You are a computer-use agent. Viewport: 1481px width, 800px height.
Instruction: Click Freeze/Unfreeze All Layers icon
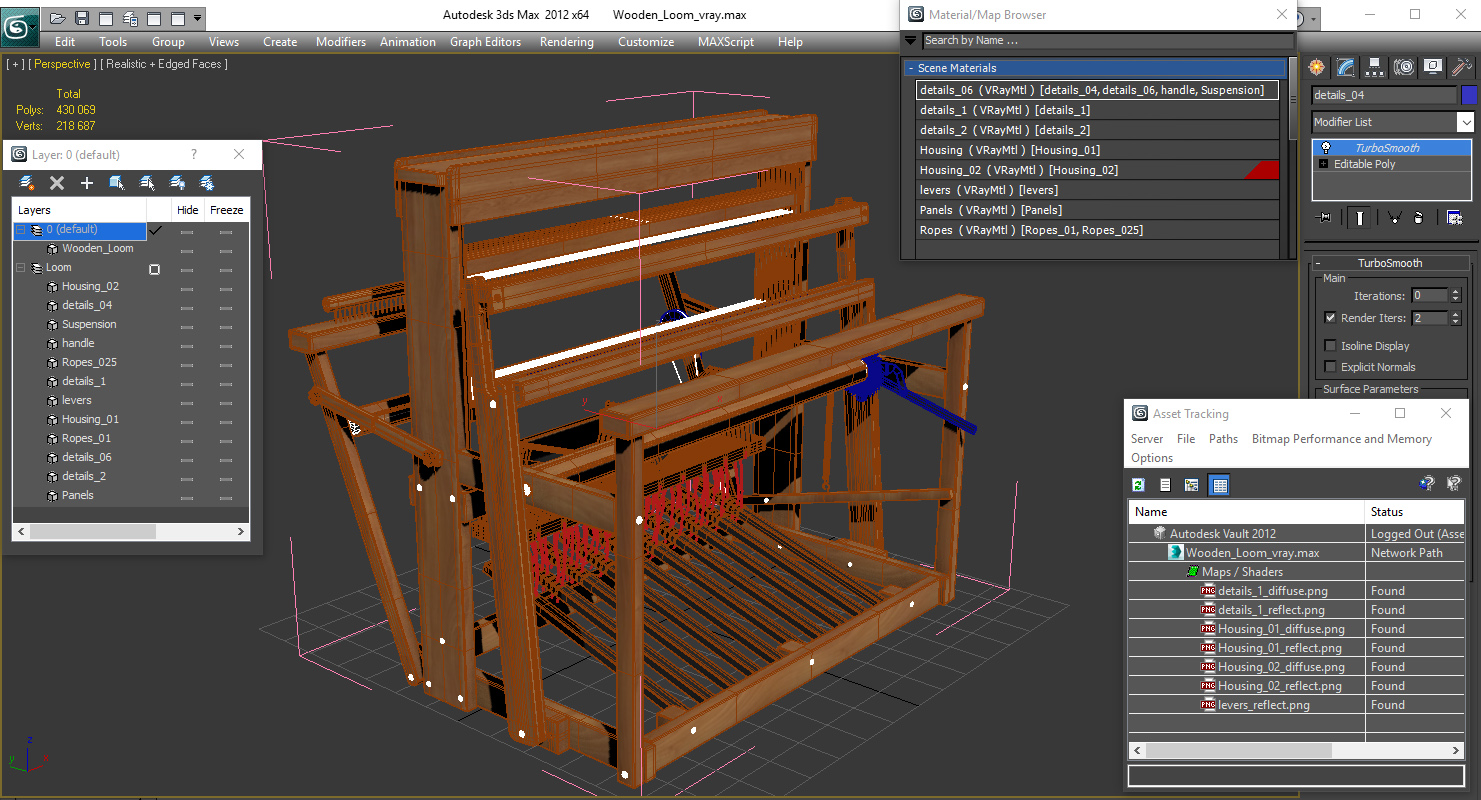point(207,183)
